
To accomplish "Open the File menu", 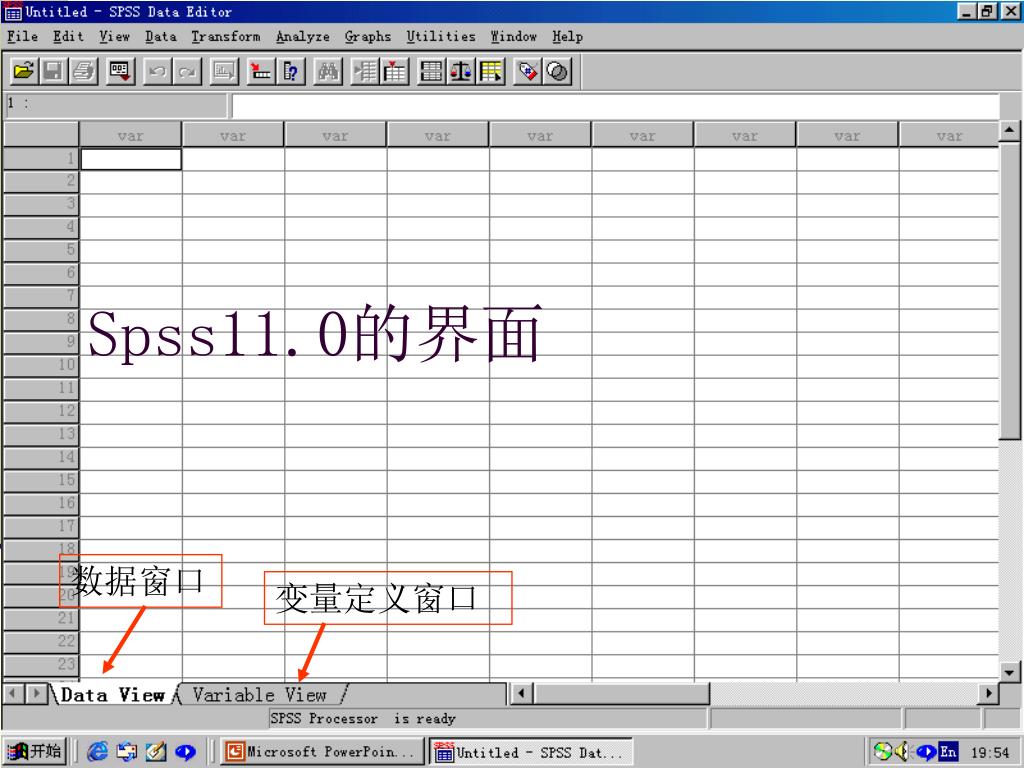I will pyautogui.click(x=22, y=37).
